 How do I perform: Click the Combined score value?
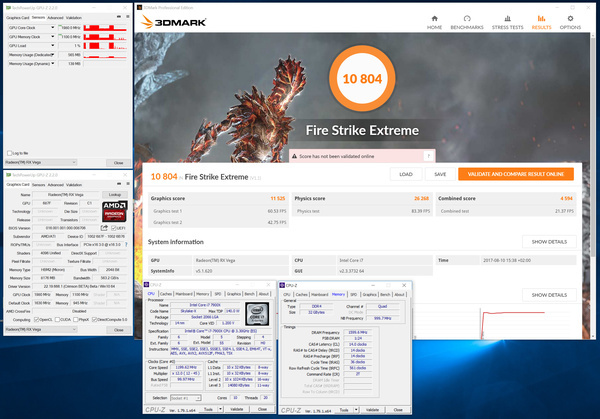tap(566, 198)
